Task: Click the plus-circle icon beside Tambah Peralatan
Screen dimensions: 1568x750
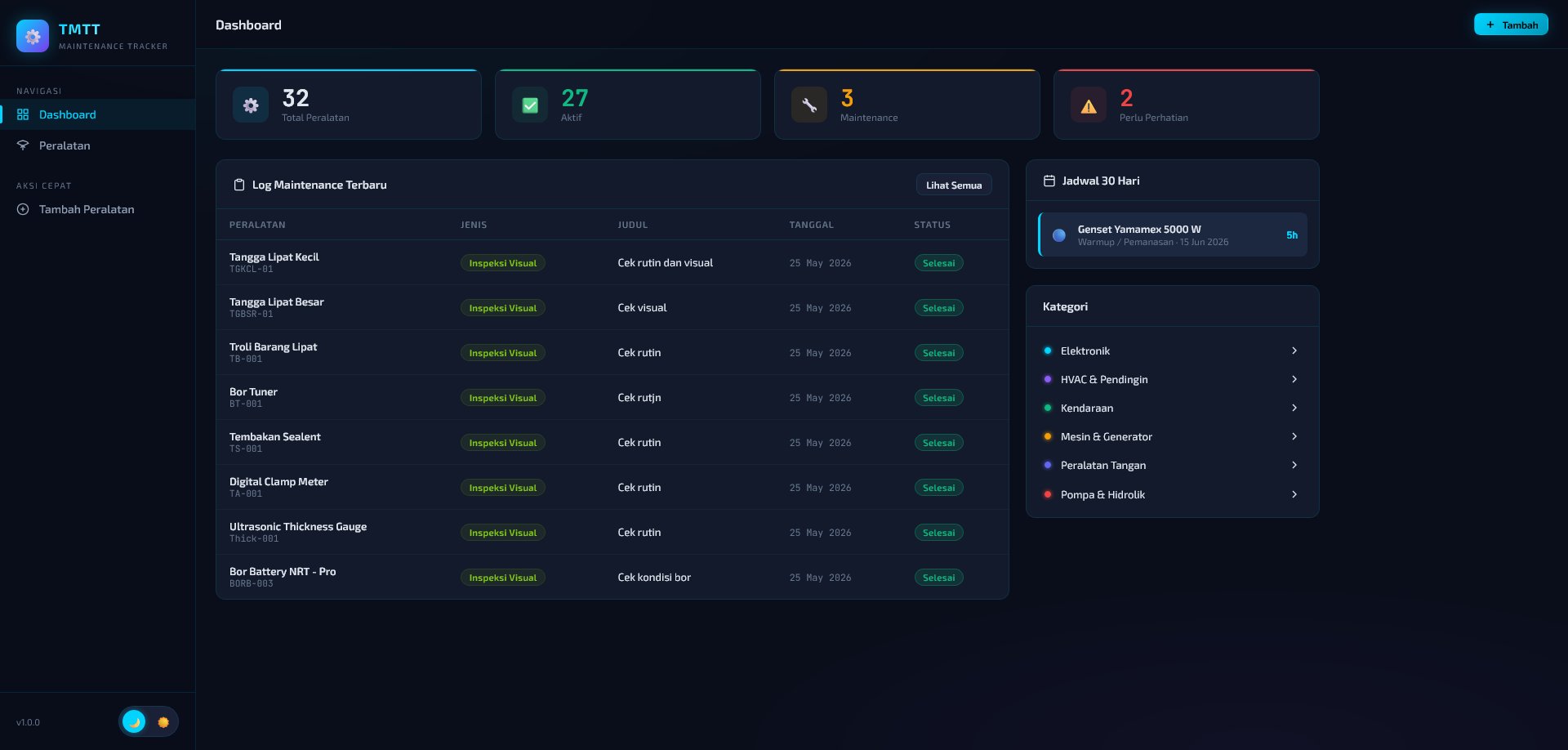Action: coord(23,209)
